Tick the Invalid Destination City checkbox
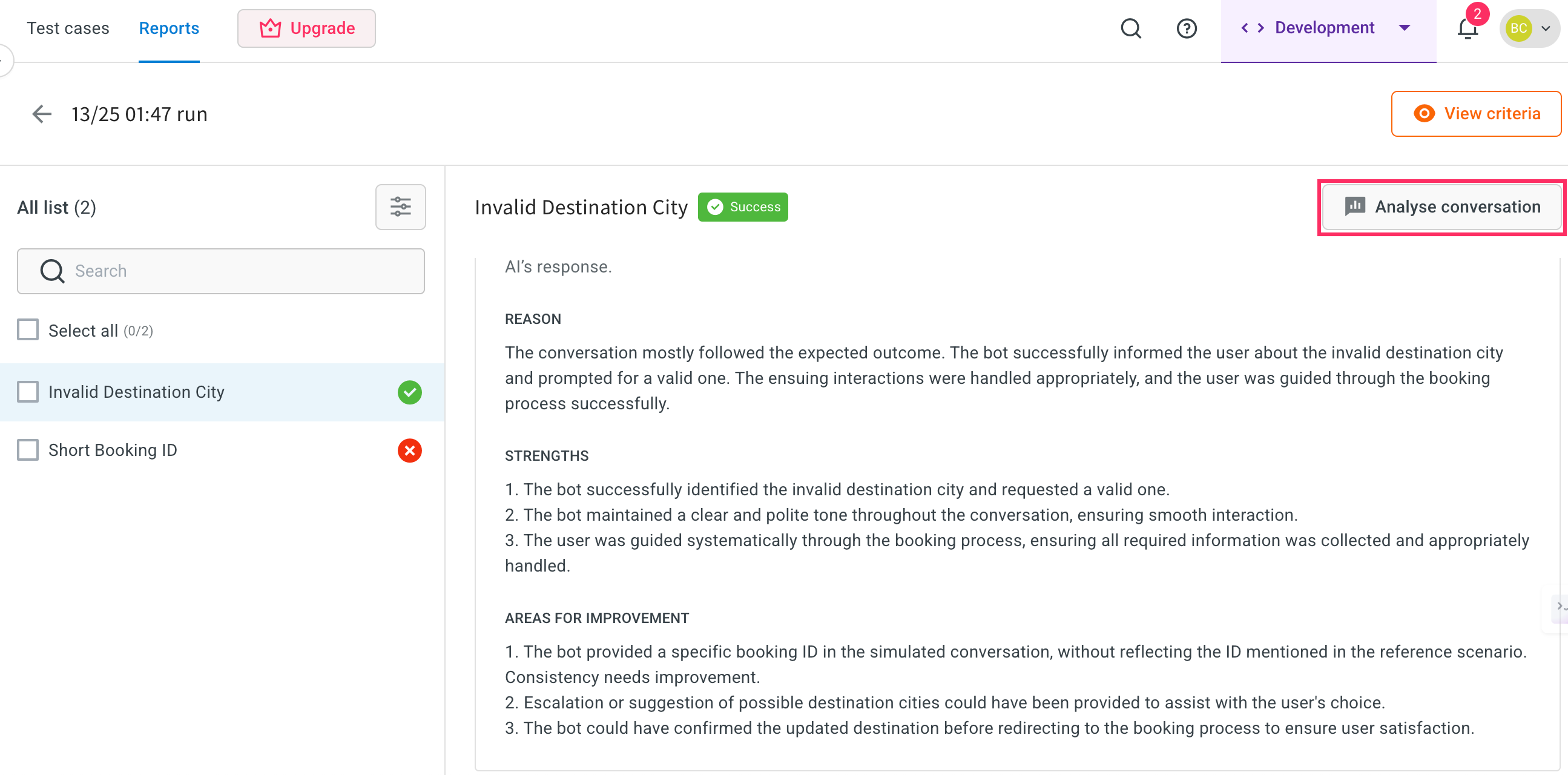 tap(28, 392)
